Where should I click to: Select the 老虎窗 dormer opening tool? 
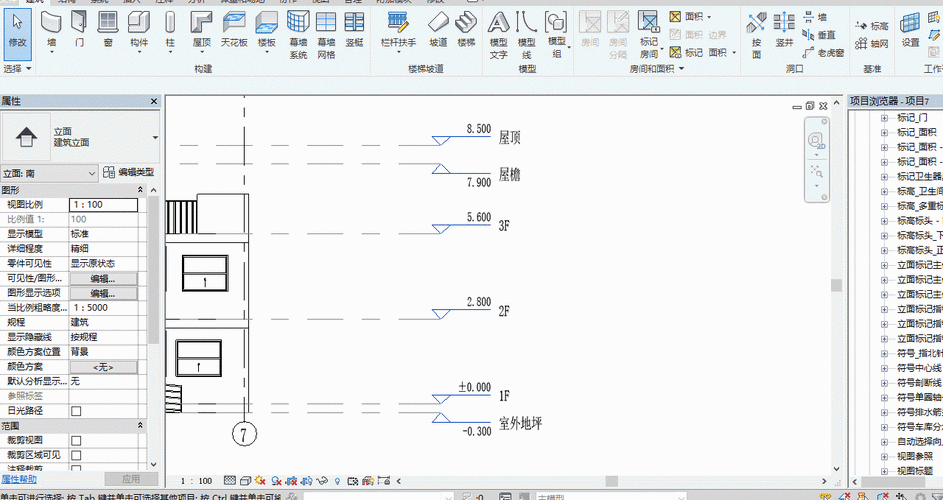pyautogui.click(x=823, y=53)
